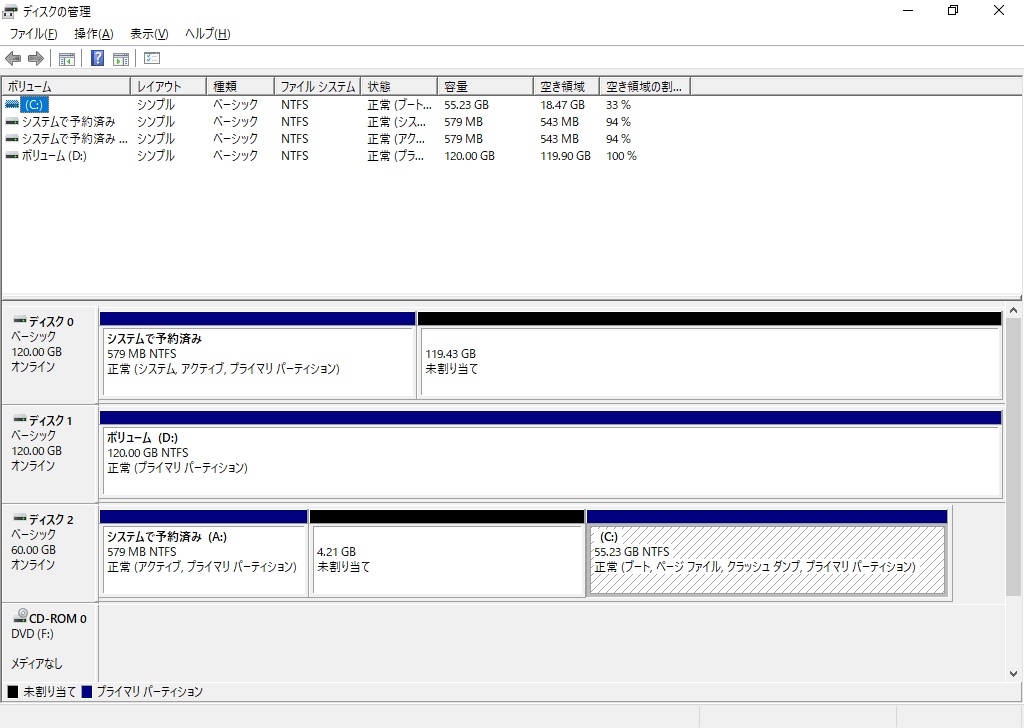This screenshot has width=1024, height=728.
Task: Sort by the レイアウト column header
Action: click(x=168, y=86)
